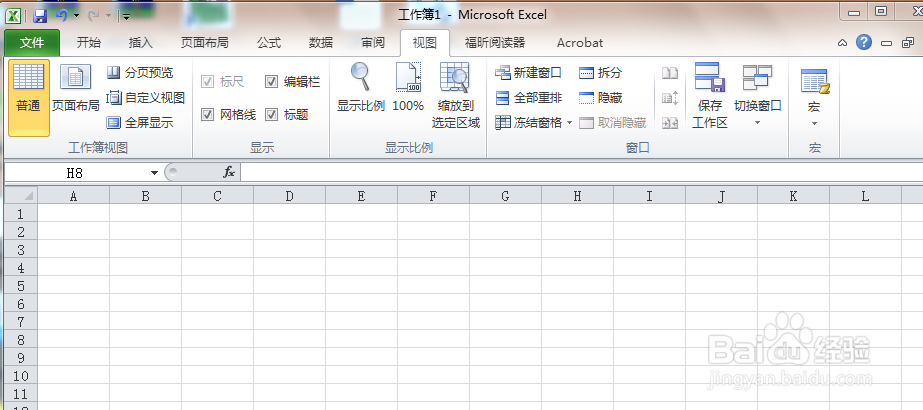
Task: Uncheck the Gridlines (网格线) checkbox
Action: 207,115
